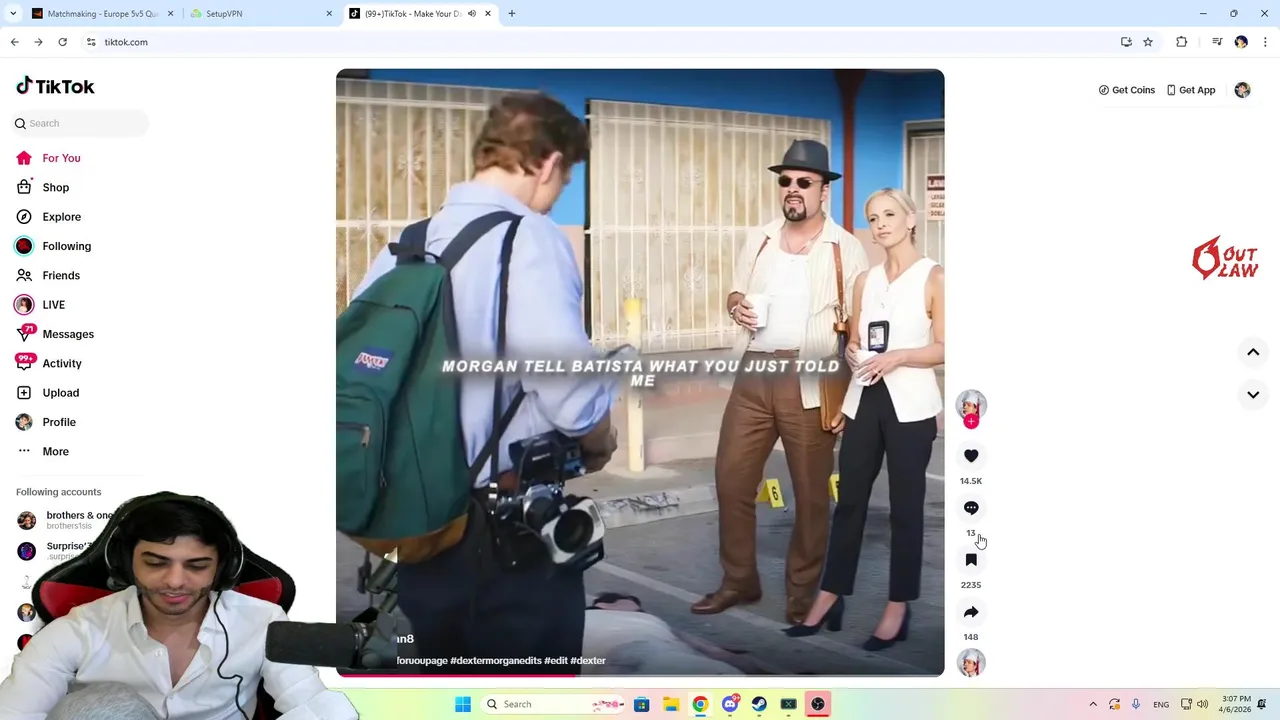The height and width of the screenshot is (720, 1280).
Task: Open the taskbar clock showing 3:07 PM
Action: 1237,704
